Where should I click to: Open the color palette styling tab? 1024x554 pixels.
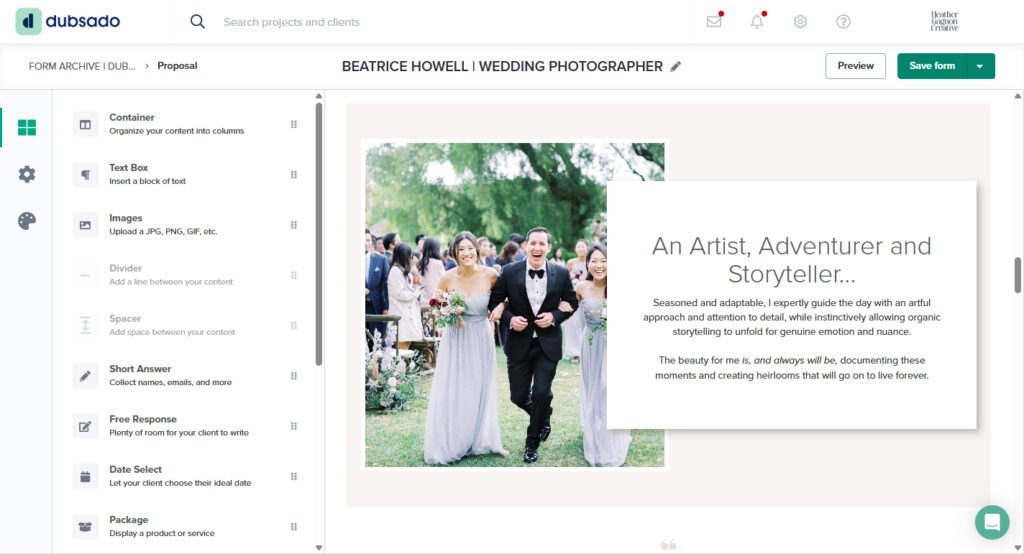pos(27,221)
